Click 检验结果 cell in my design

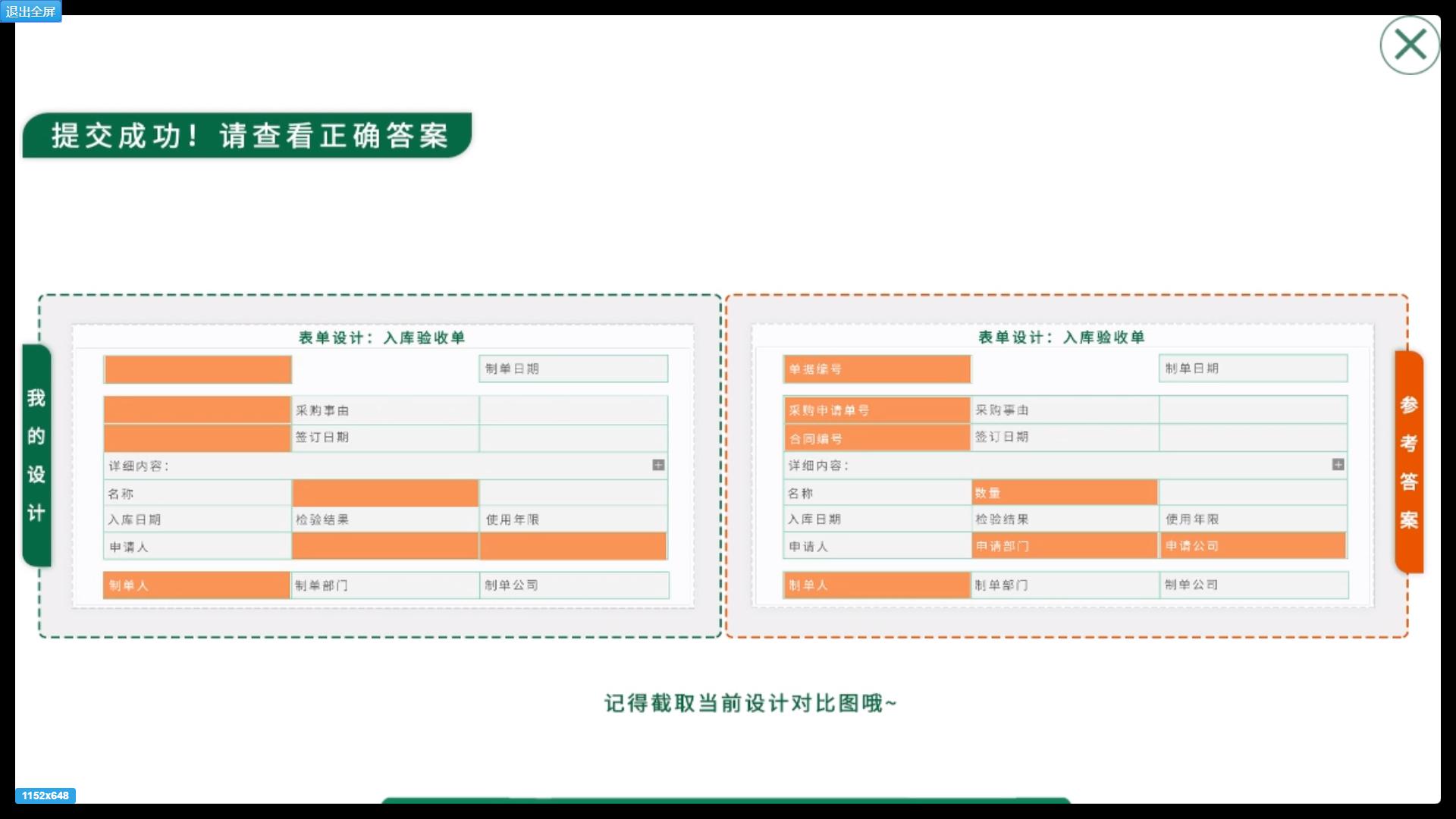[385, 519]
